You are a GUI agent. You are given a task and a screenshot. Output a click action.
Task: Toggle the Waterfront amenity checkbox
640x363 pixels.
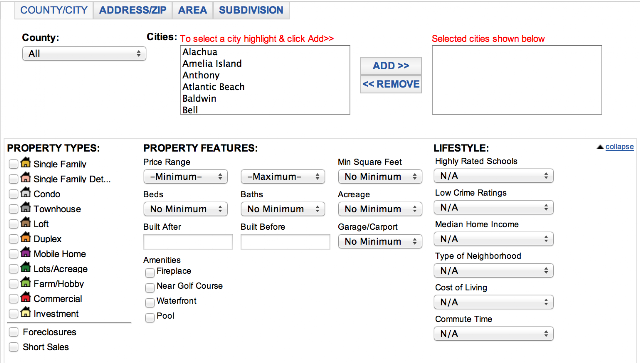click(150, 302)
